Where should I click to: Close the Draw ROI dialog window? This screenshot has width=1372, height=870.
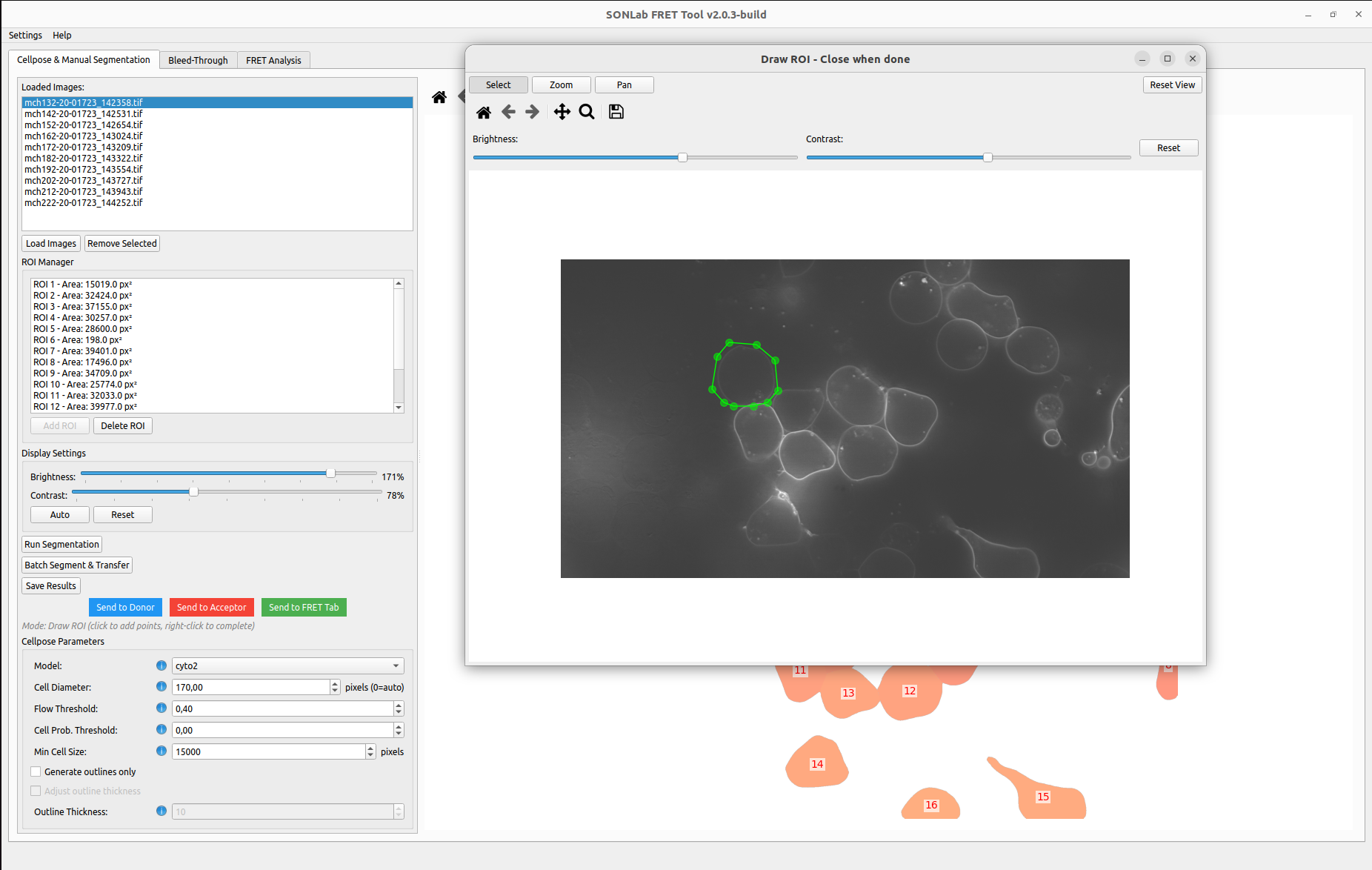click(1193, 59)
